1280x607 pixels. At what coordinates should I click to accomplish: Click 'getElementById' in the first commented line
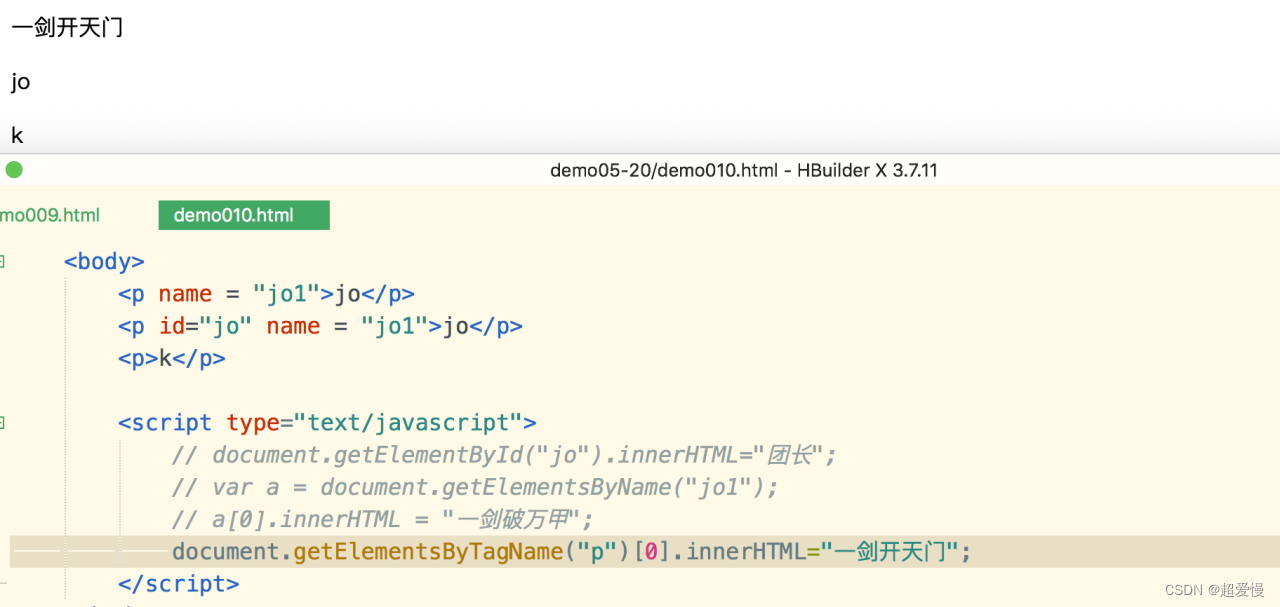[428, 455]
